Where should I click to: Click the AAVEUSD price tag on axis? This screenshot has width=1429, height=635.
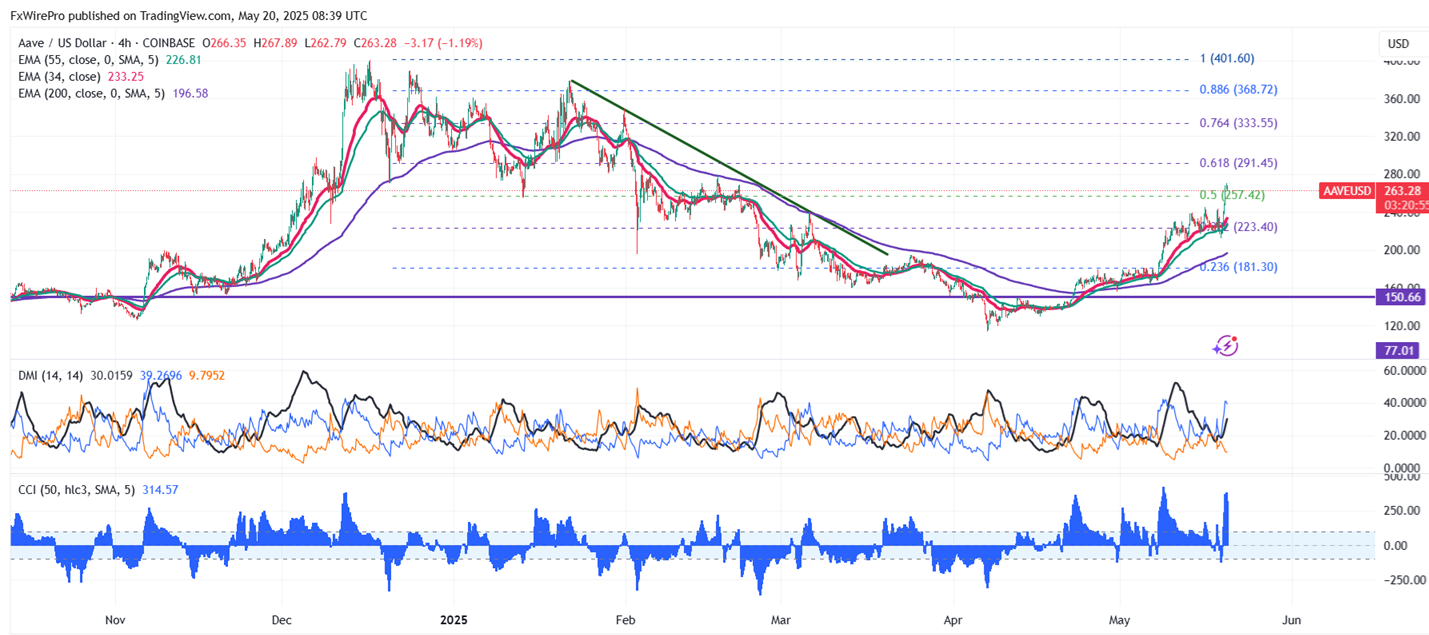tap(1348, 190)
